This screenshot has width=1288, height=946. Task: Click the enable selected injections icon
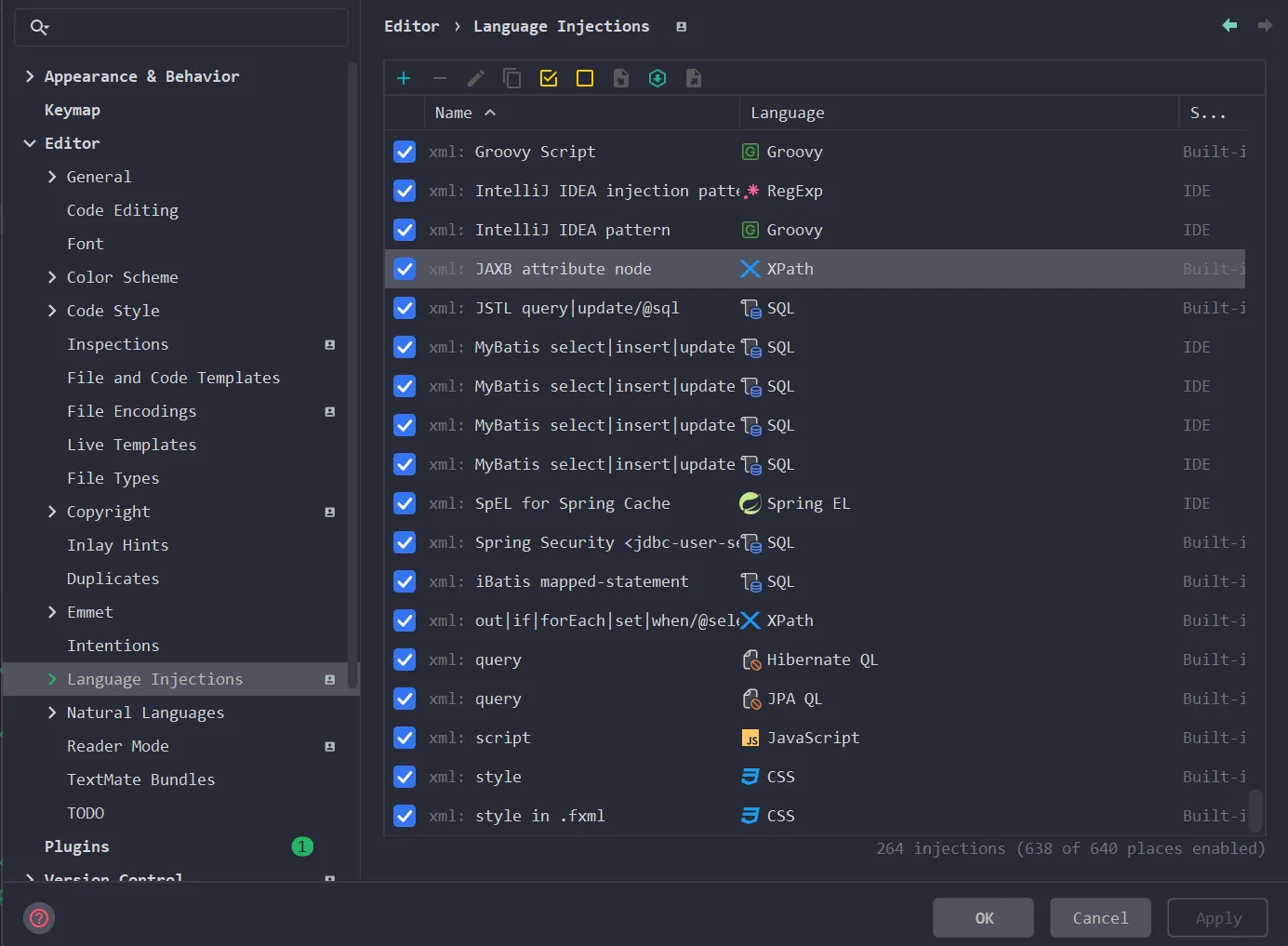click(x=549, y=78)
